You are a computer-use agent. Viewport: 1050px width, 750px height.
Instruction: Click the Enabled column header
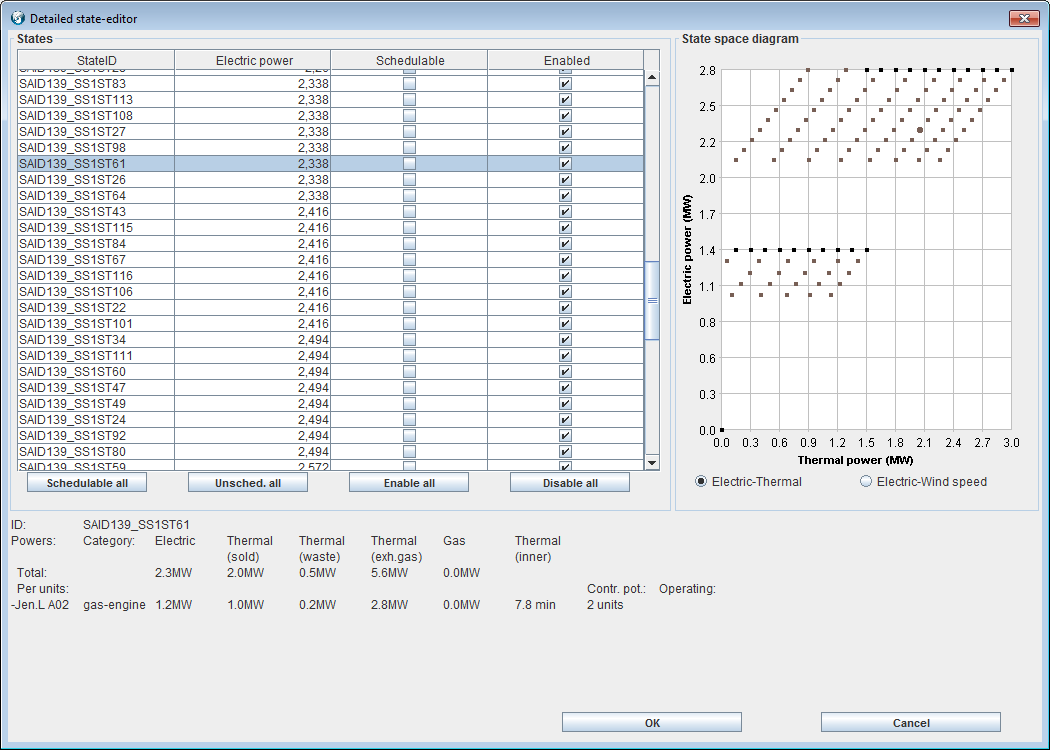pos(566,60)
